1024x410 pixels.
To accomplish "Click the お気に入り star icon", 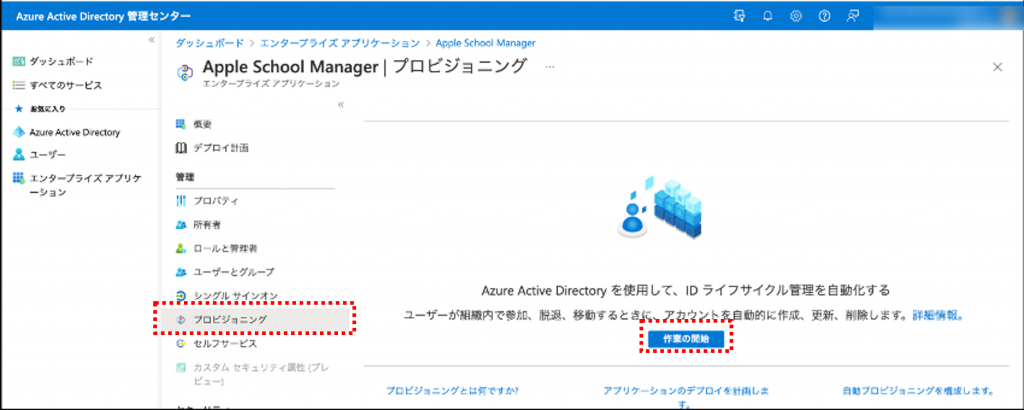I will tap(18, 109).
